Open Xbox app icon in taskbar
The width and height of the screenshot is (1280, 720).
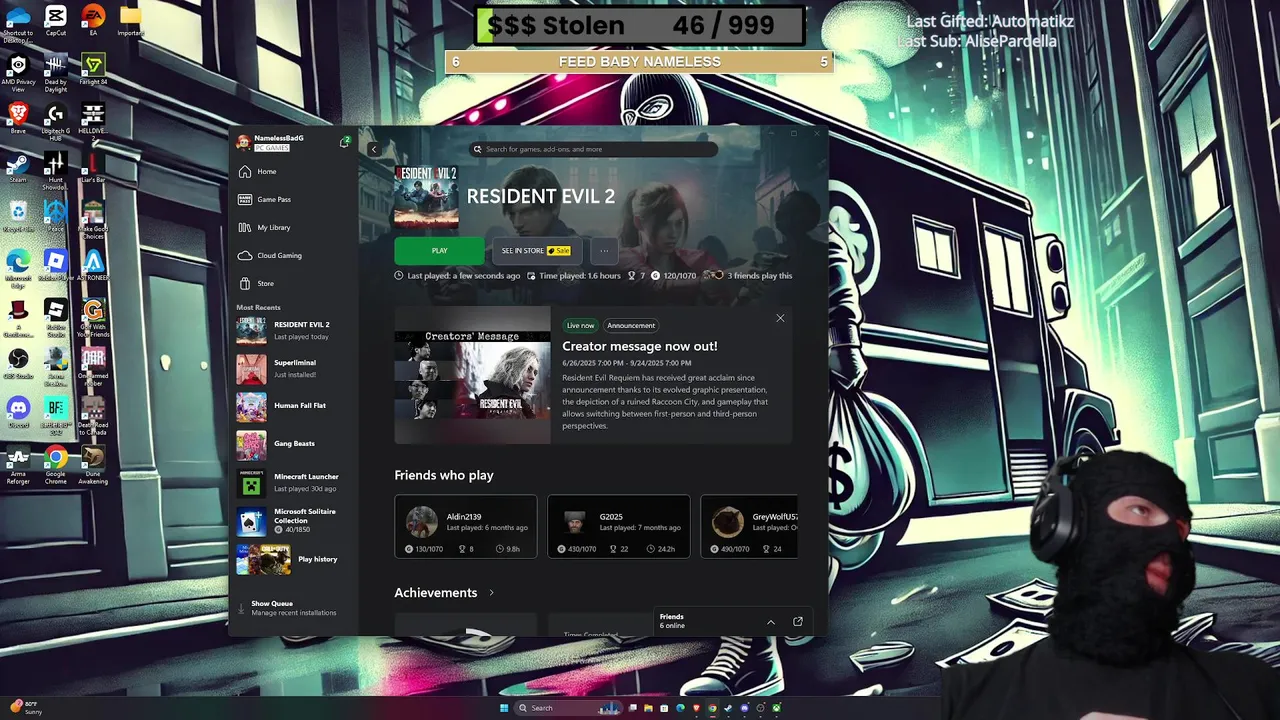point(776,708)
